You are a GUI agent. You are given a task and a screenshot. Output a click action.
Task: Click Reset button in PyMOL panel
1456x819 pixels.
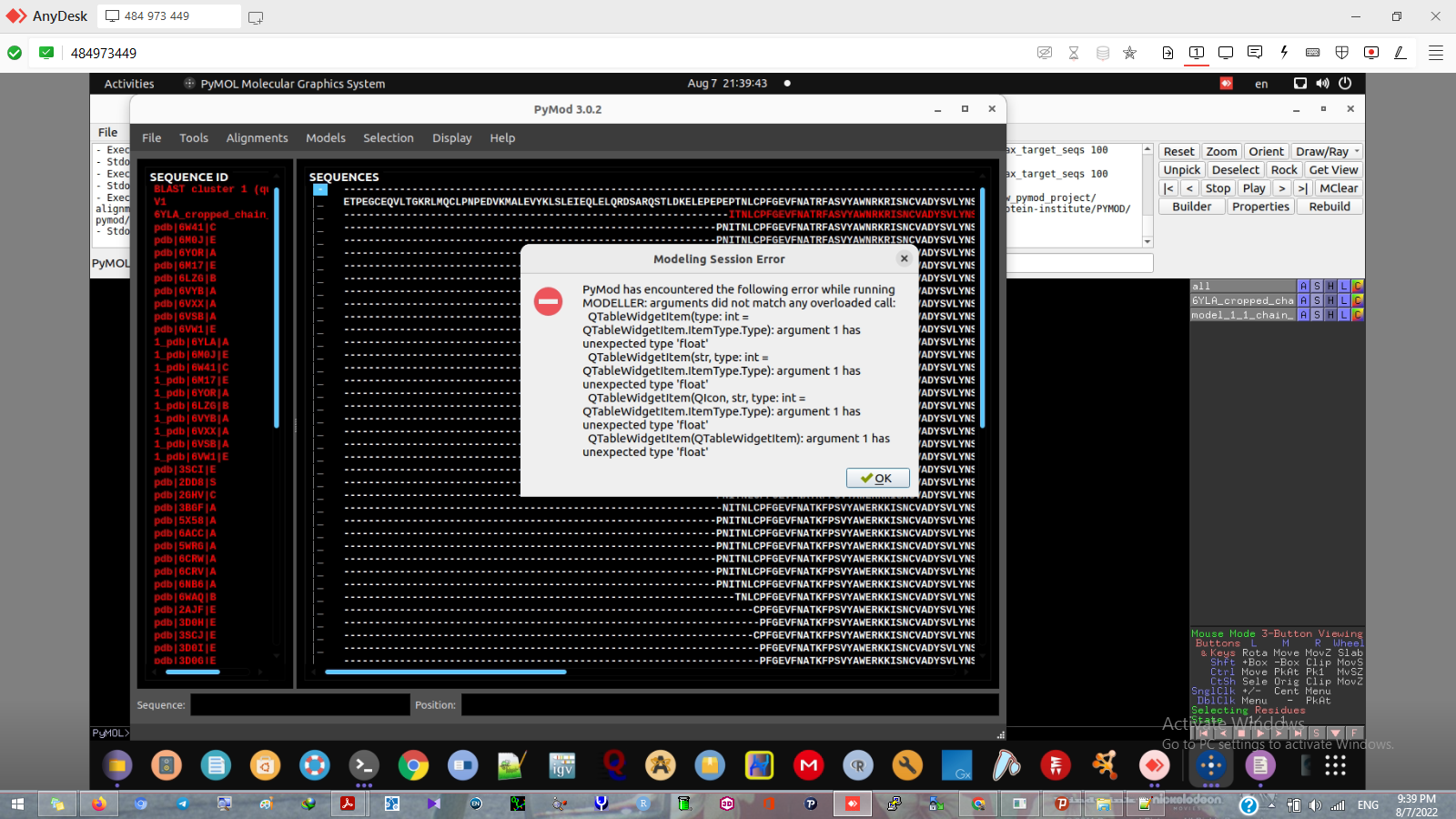point(1178,151)
